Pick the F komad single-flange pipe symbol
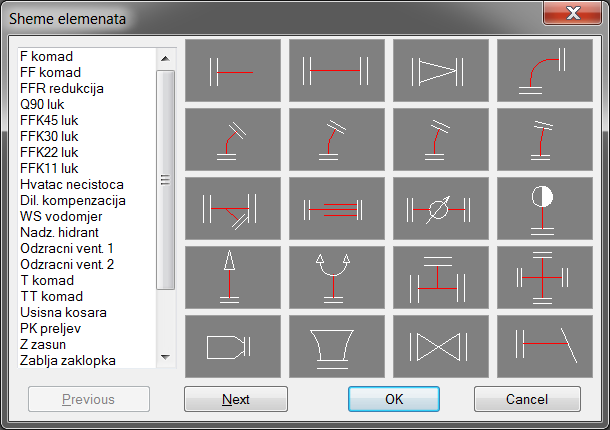 [233, 70]
